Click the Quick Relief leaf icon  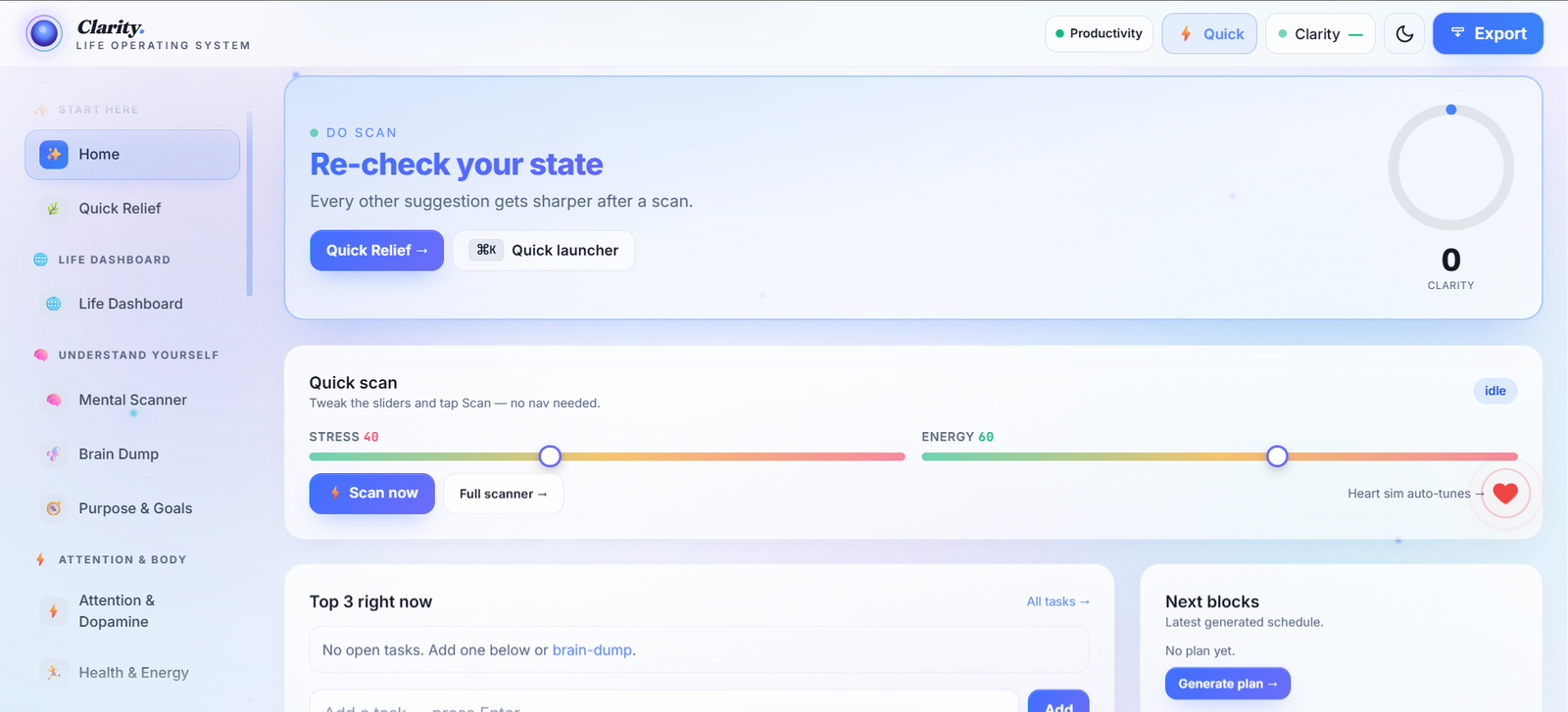click(54, 209)
